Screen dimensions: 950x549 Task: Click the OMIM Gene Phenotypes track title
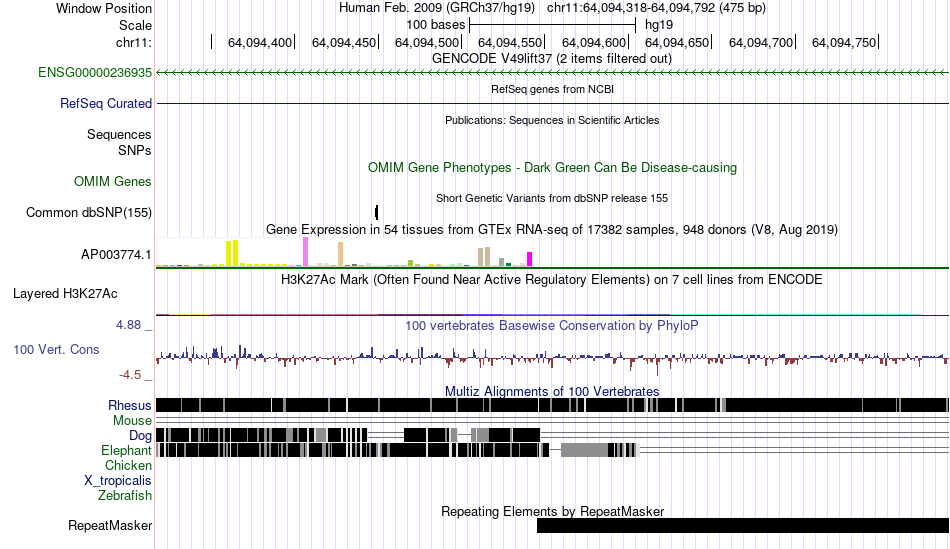coord(552,167)
